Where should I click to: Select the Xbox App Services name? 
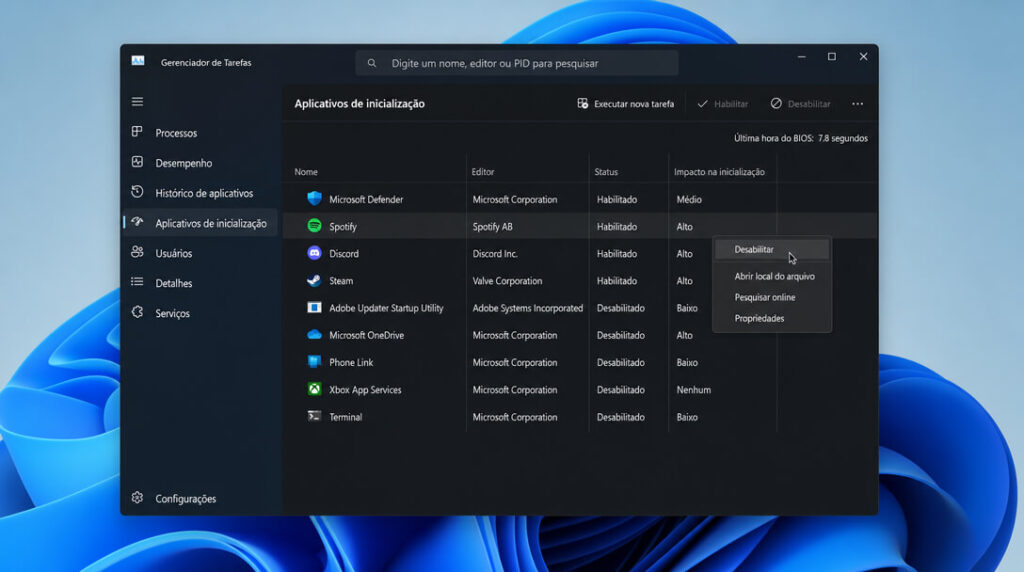tap(365, 390)
